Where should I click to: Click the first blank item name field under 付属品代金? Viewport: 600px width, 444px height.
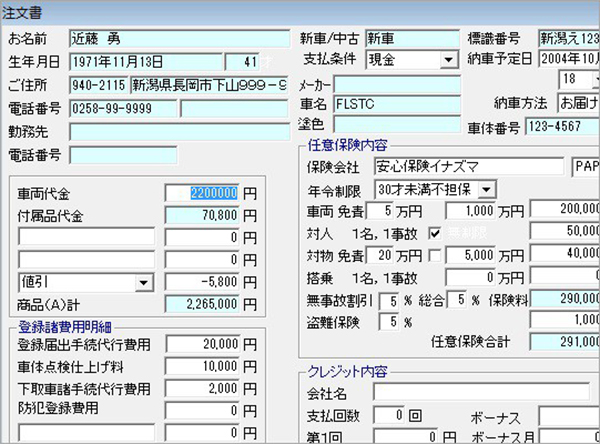(87, 237)
